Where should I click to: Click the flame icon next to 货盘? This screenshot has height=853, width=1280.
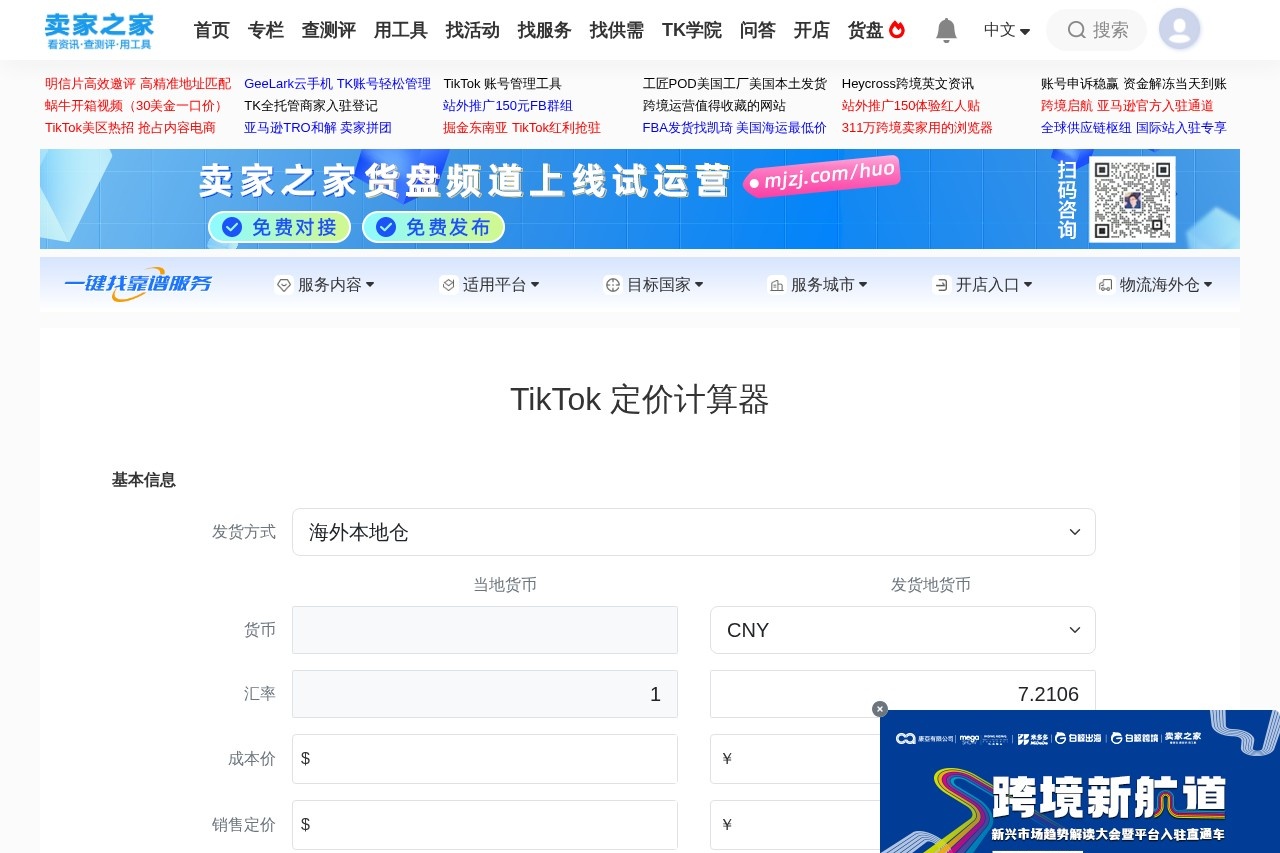click(896, 28)
